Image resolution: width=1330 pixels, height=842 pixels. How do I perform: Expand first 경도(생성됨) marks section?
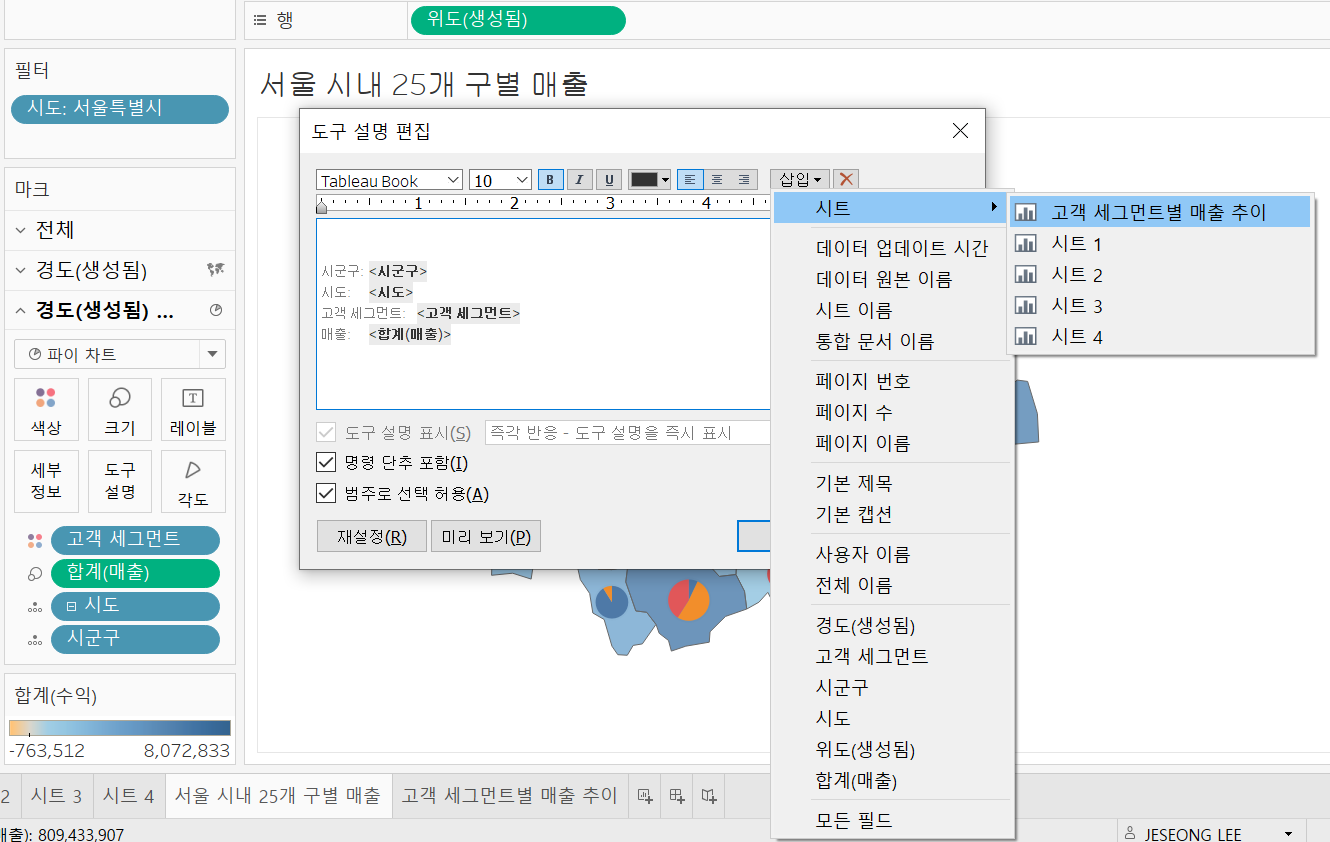tap(21, 270)
